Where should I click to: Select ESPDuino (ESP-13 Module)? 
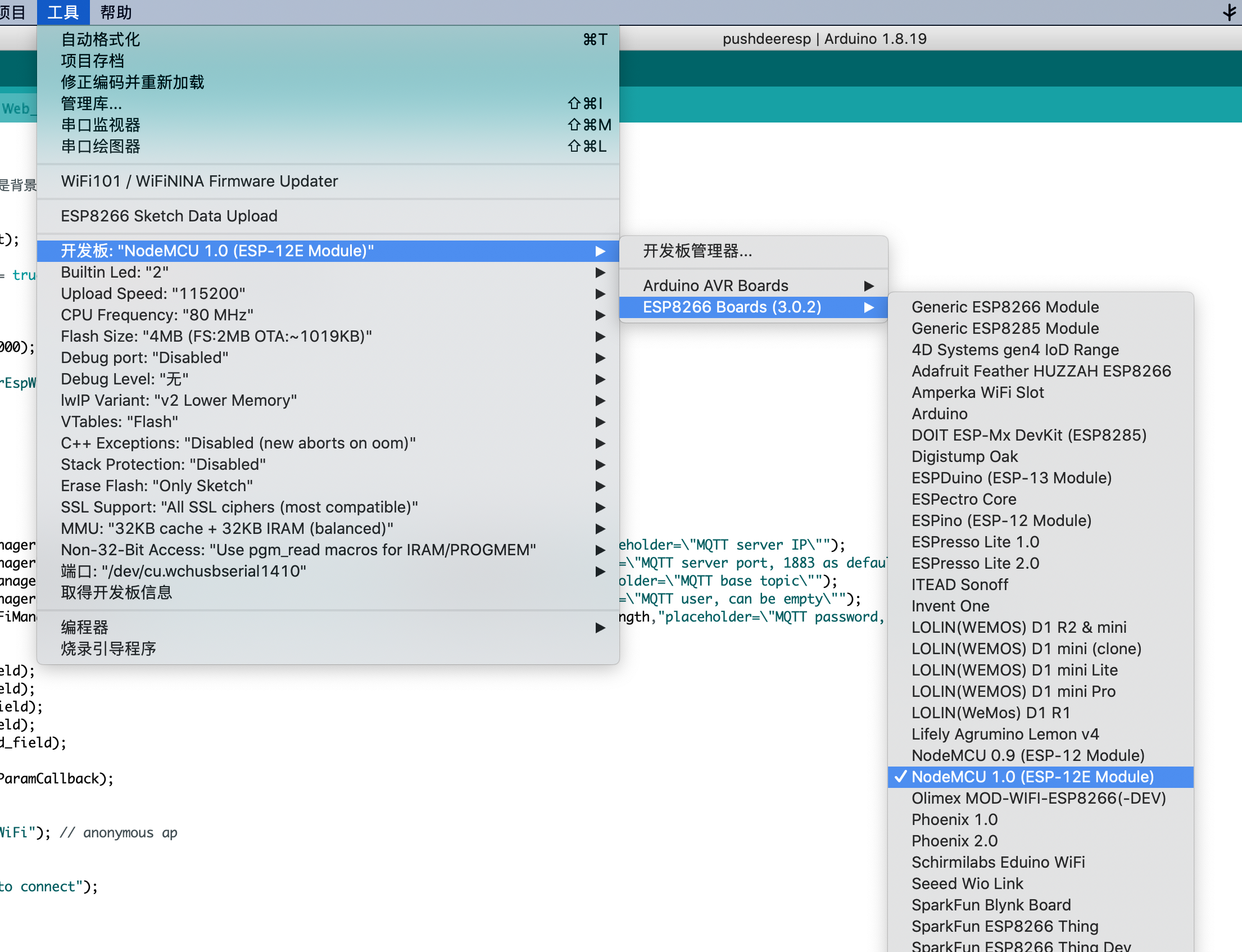pos(1041,478)
